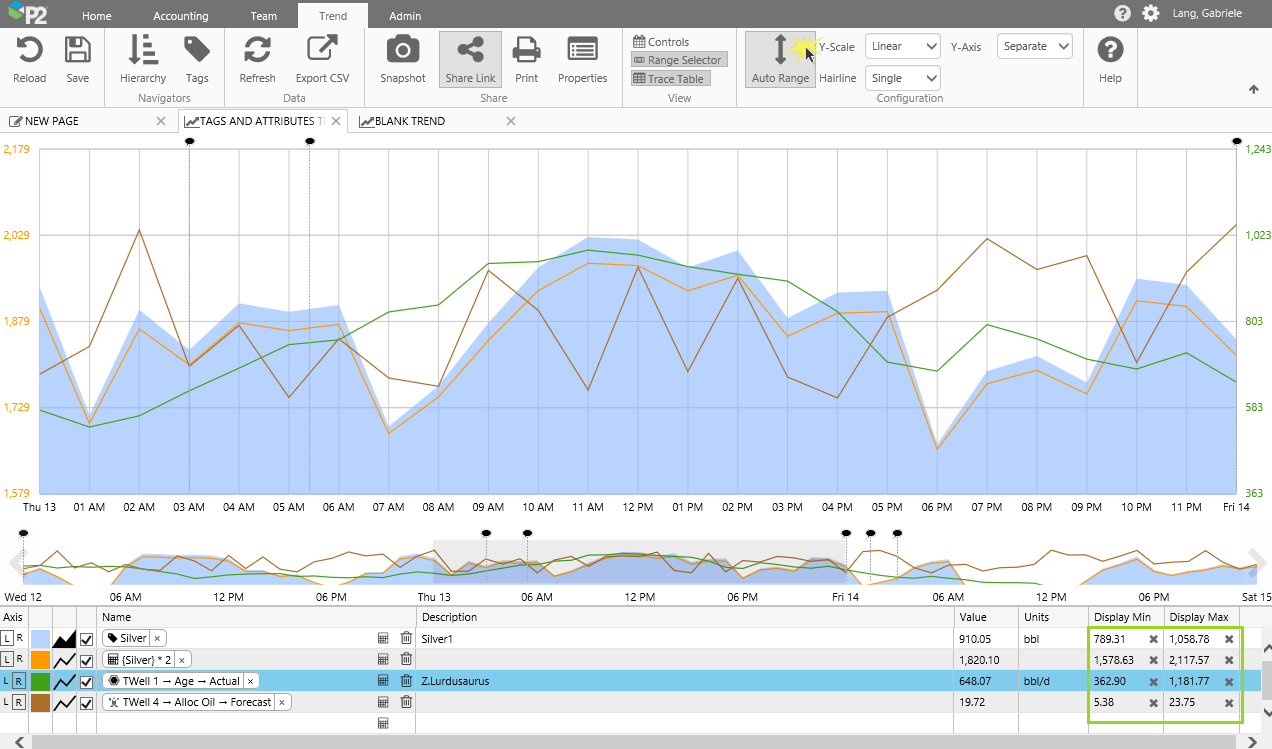Viewport: 1272px width, 749px height.
Task: Click the Snapshot camera icon
Action: (x=402, y=50)
